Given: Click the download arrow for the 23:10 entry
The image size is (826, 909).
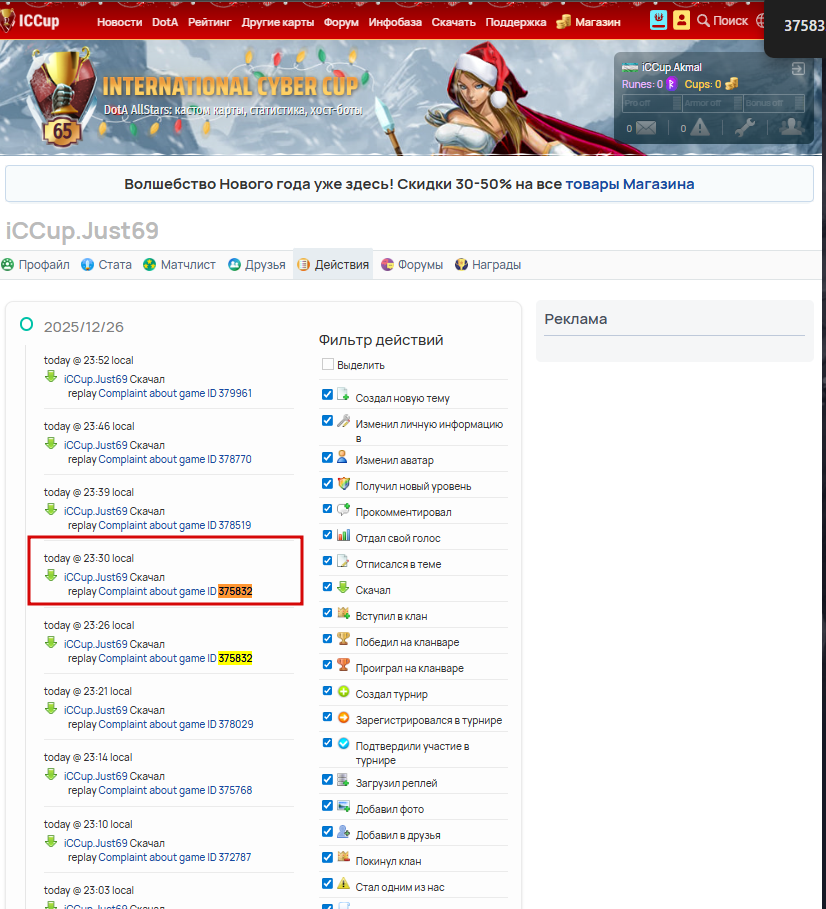Looking at the screenshot, I should pos(51,841).
